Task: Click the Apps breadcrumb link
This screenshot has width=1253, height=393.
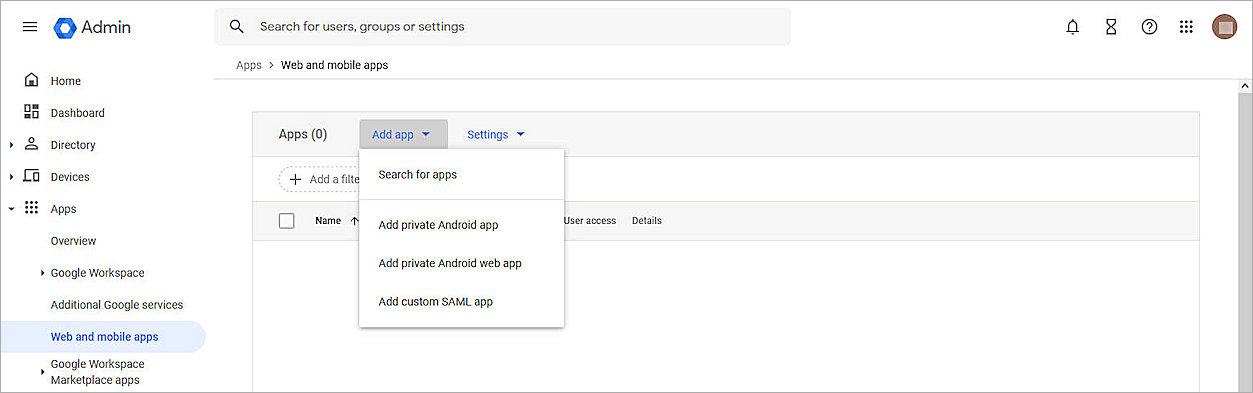Action: 249,65
